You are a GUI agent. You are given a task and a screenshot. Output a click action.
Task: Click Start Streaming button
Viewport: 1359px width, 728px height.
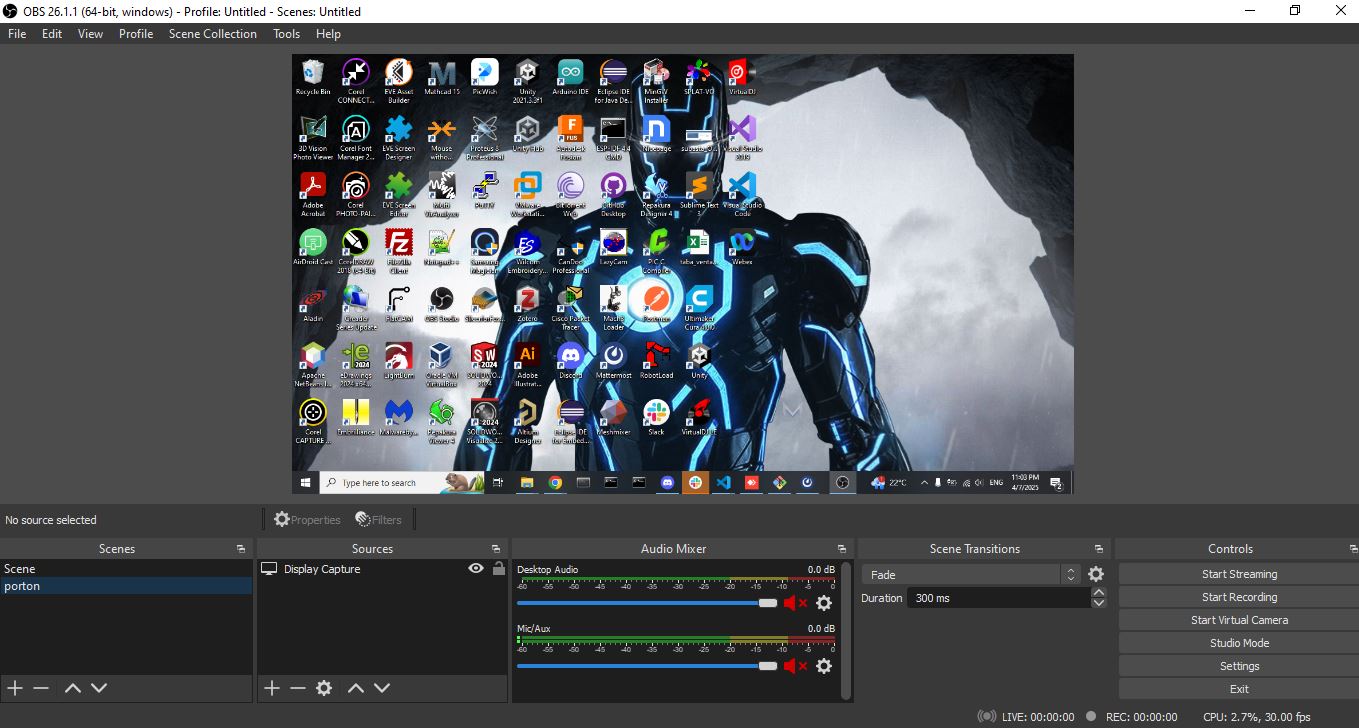tap(1238, 574)
